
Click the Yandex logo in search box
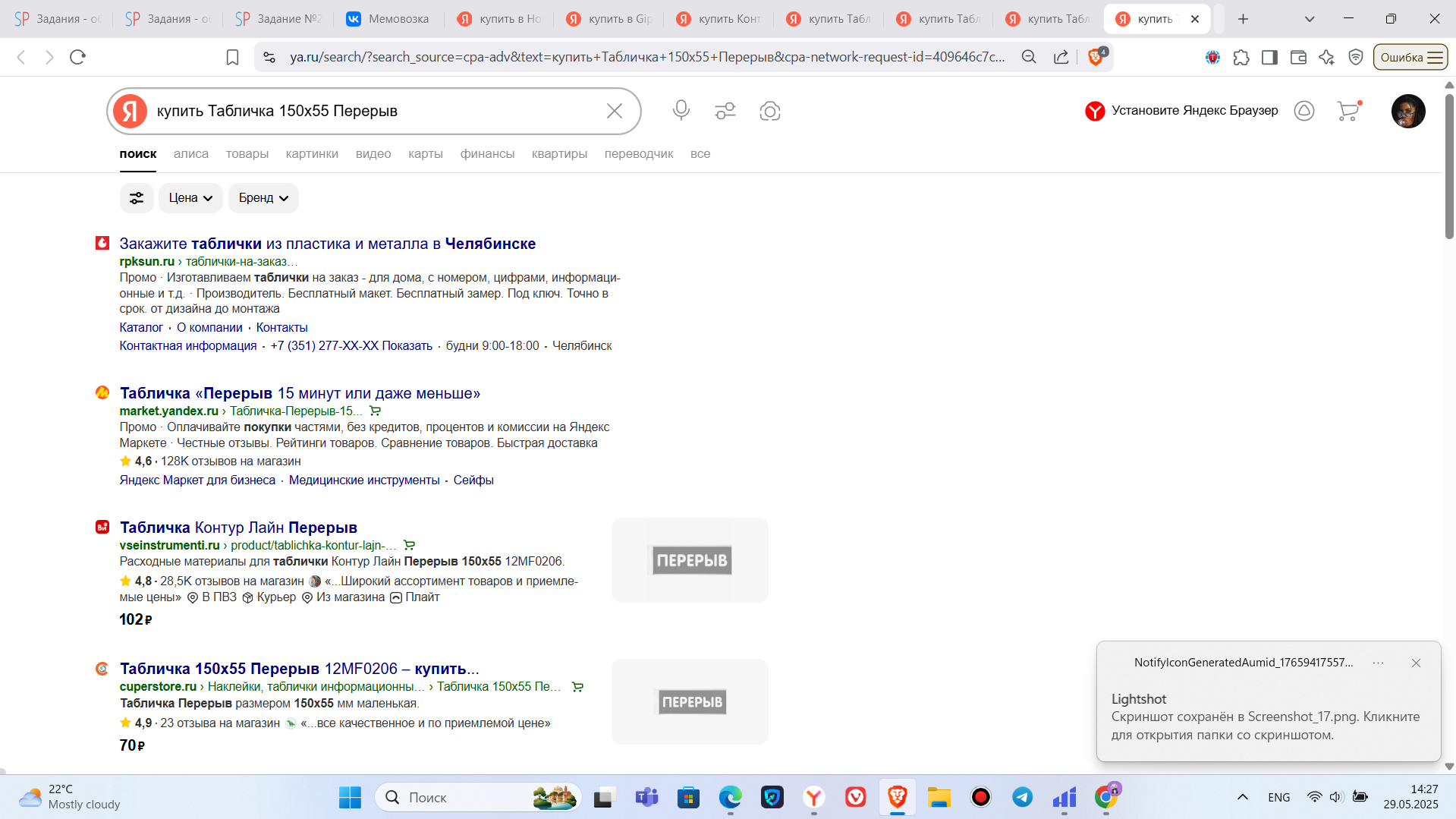pyautogui.click(x=131, y=111)
